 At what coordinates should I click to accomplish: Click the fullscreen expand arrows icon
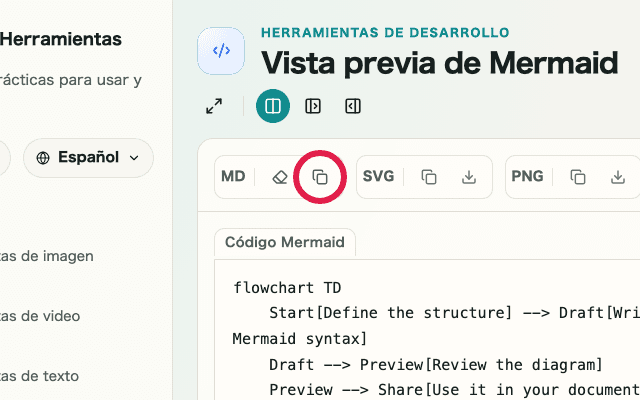pos(214,106)
